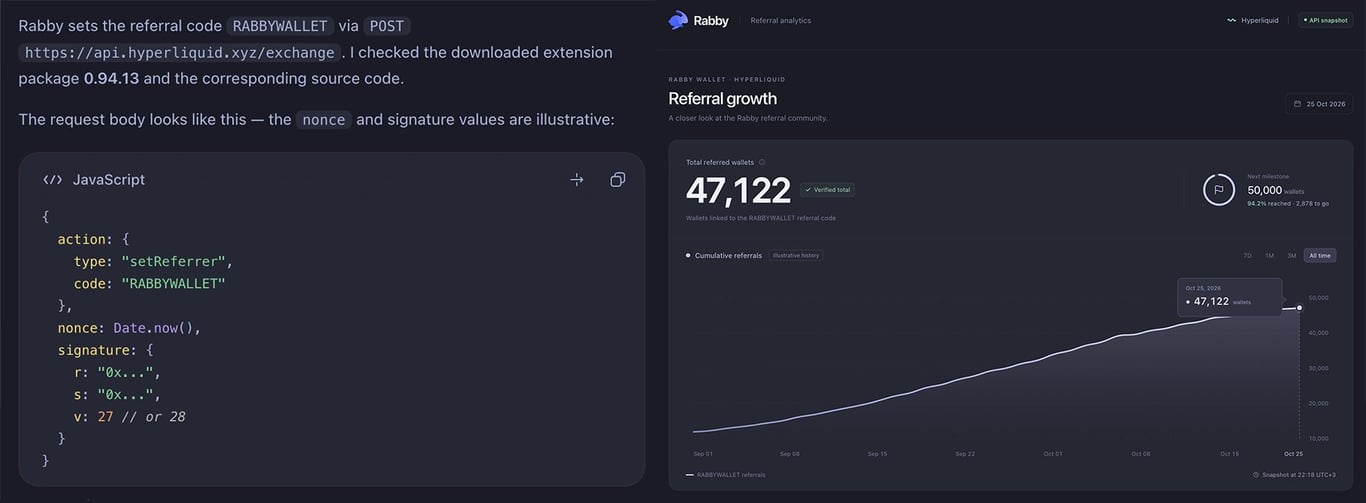Screen dimensions: 1366x503
Task: Click the JavaScript language label
Action: click(109, 180)
